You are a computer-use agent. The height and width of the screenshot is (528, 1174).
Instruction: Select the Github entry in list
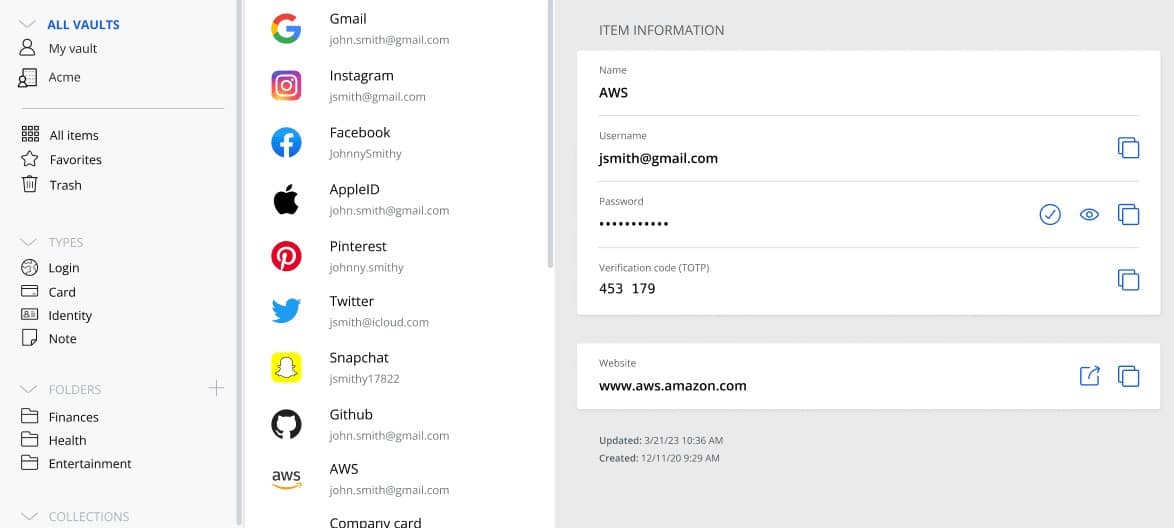click(x=397, y=424)
